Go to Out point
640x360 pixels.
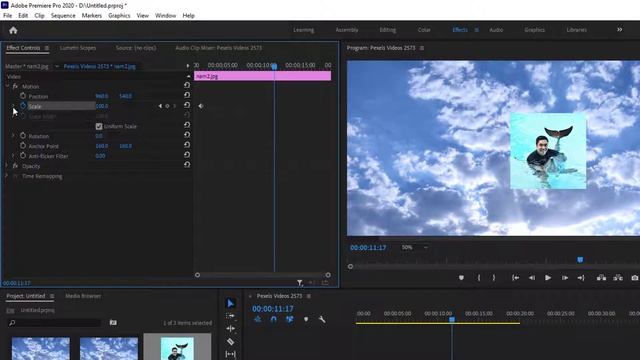[581, 278]
